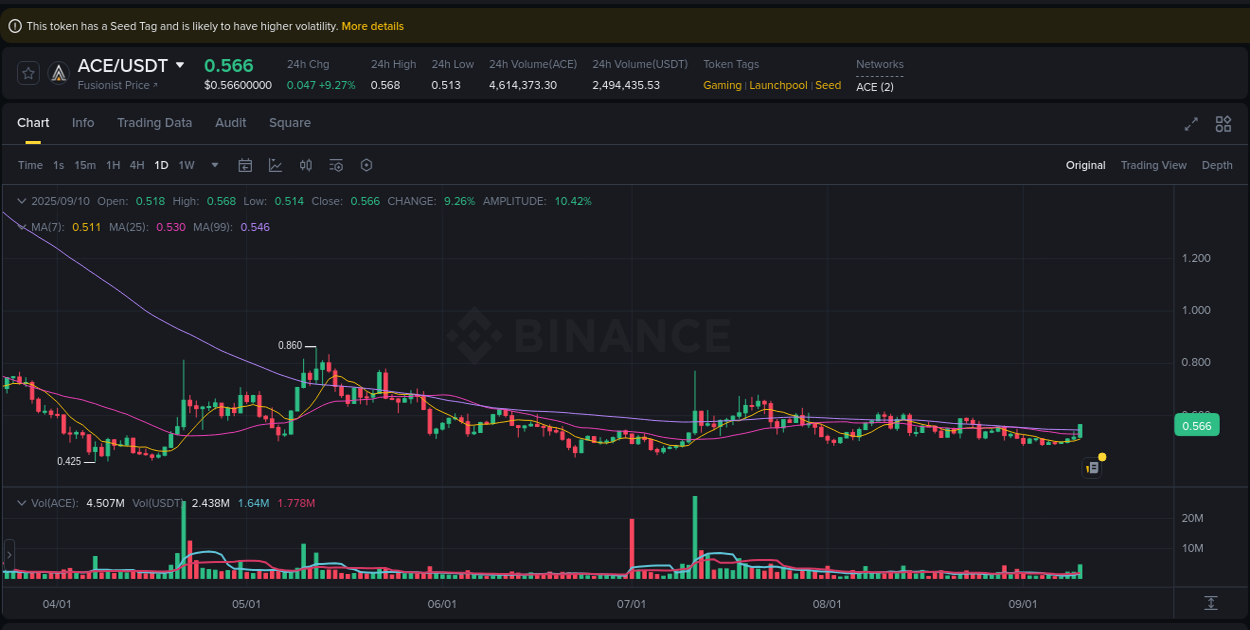Switch chart to Trading View mode
This screenshot has width=1250, height=630.
click(x=1153, y=165)
